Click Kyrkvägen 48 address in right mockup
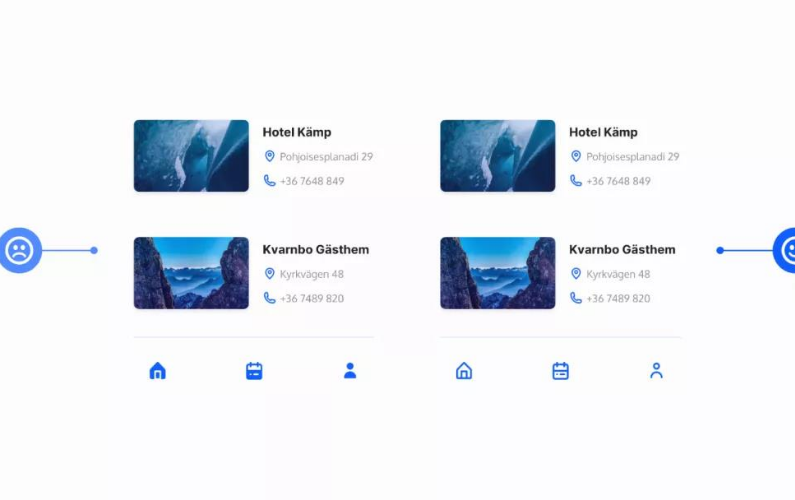Screen dimensions: 795x500 618,274
